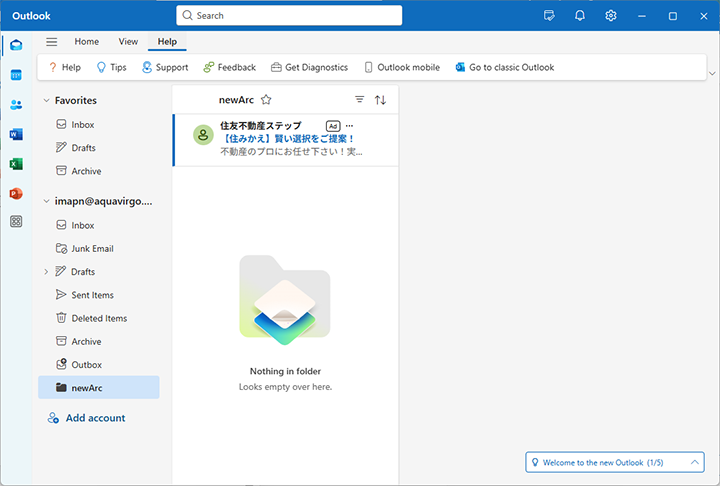720x486 pixels.
Task: Click the 【住みかえ】賢い選択をご提案! subject line
Action: 287,139
